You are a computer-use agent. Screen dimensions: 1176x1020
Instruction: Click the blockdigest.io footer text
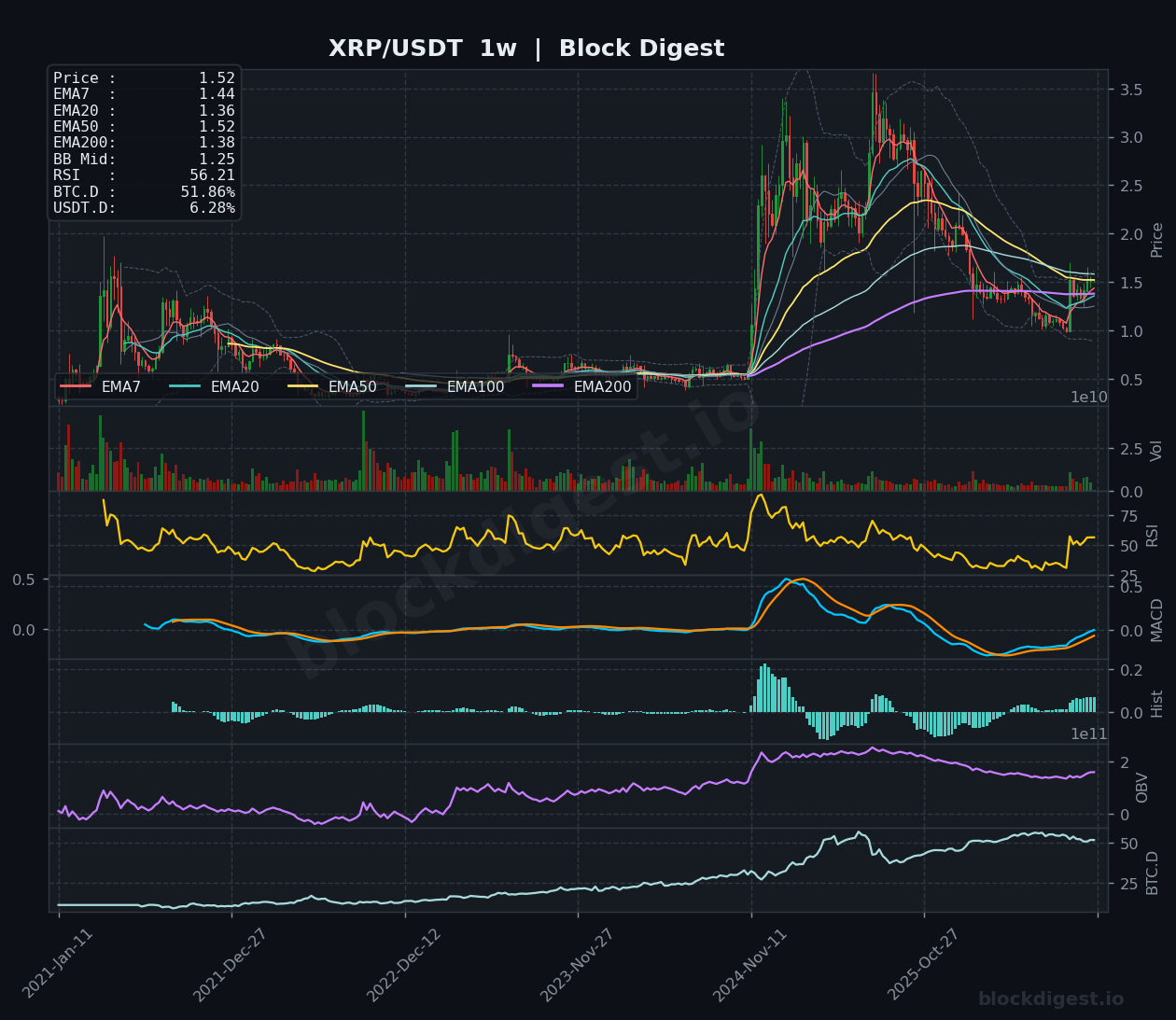tap(1051, 999)
